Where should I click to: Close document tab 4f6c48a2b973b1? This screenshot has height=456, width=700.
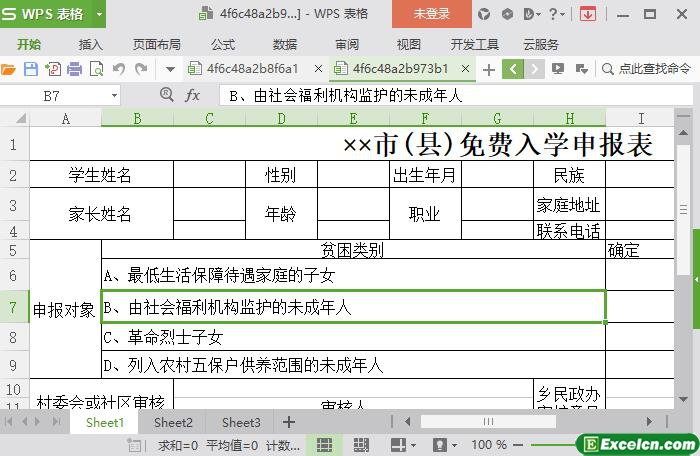pos(465,69)
